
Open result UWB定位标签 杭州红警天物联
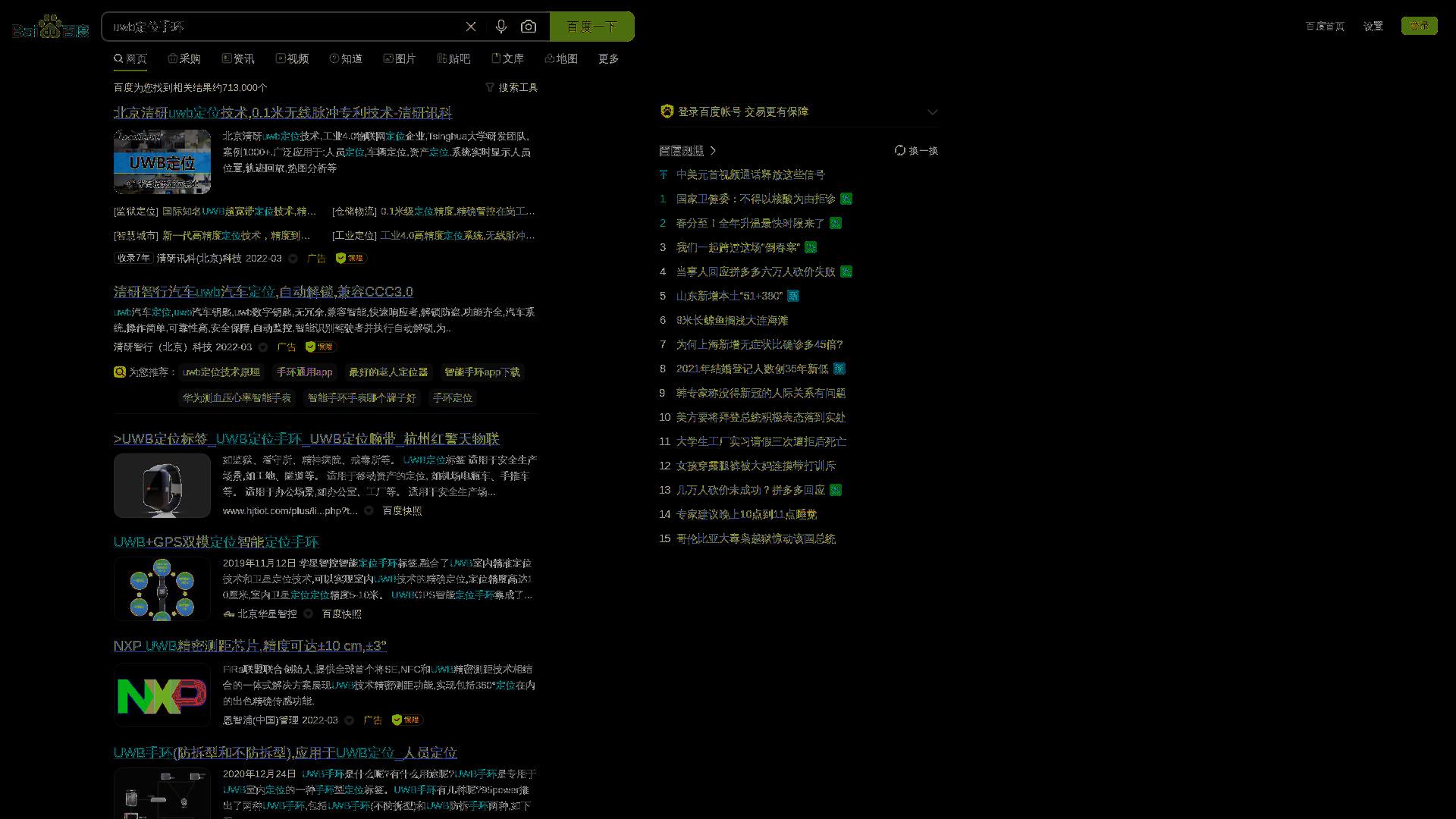tap(306, 439)
